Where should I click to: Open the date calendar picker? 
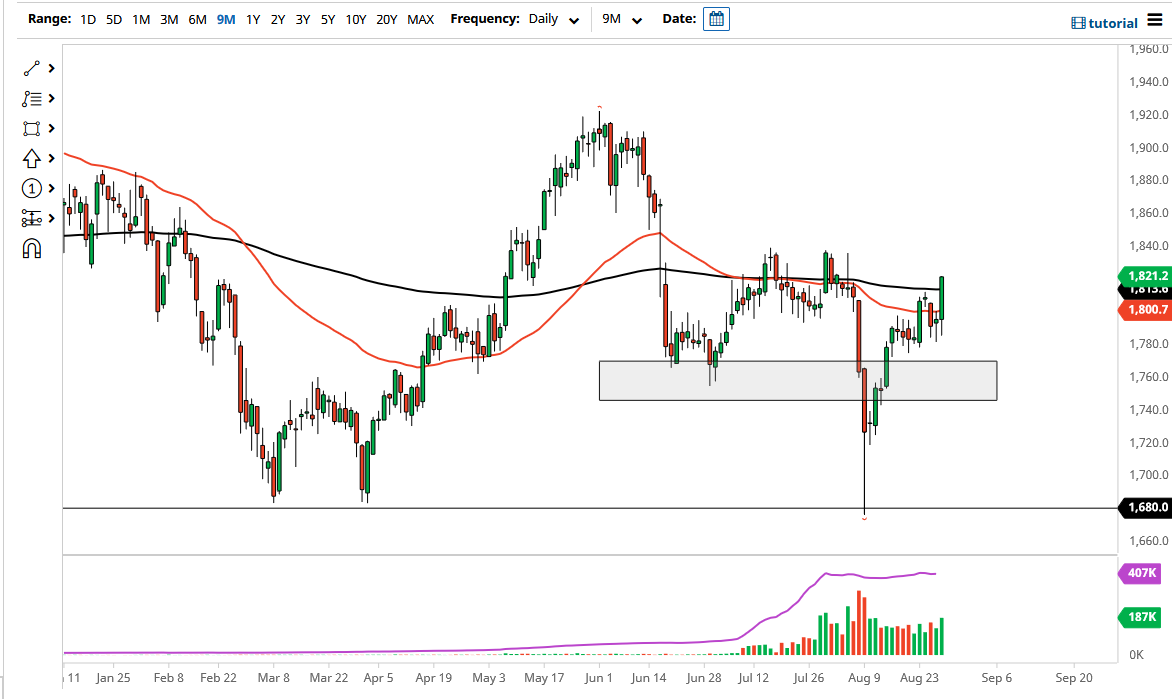pyautogui.click(x=716, y=19)
